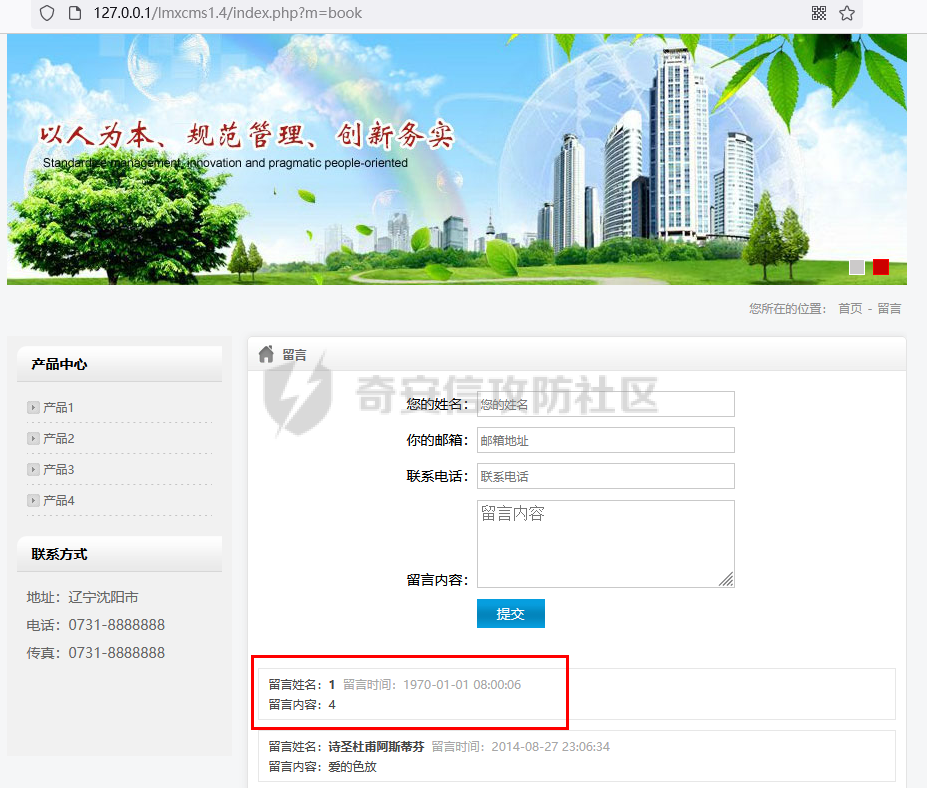Bookmark this page with the star icon
The width and height of the screenshot is (927, 788).
[847, 13]
